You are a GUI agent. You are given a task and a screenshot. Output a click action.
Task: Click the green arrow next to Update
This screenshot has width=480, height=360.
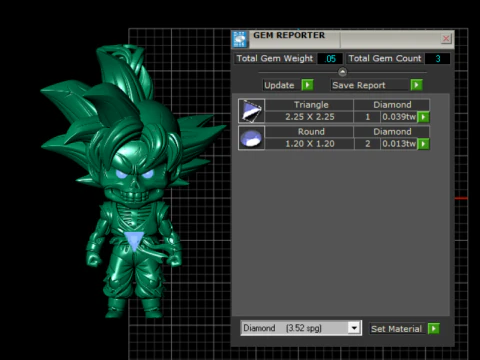307,85
